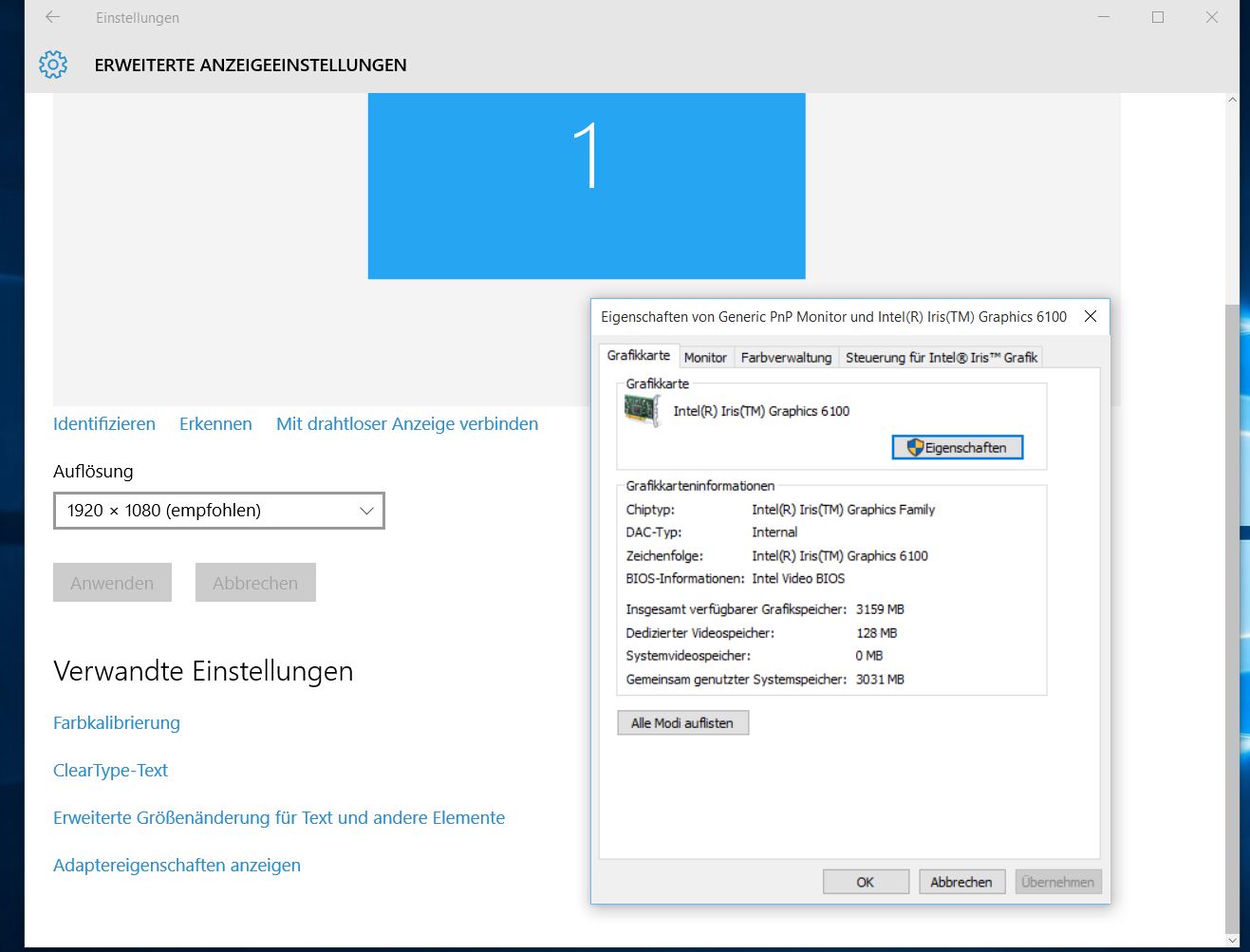Open Mit drahtloser Anzeige verbinden
Viewport: 1250px width, 952px height.
click(x=406, y=423)
